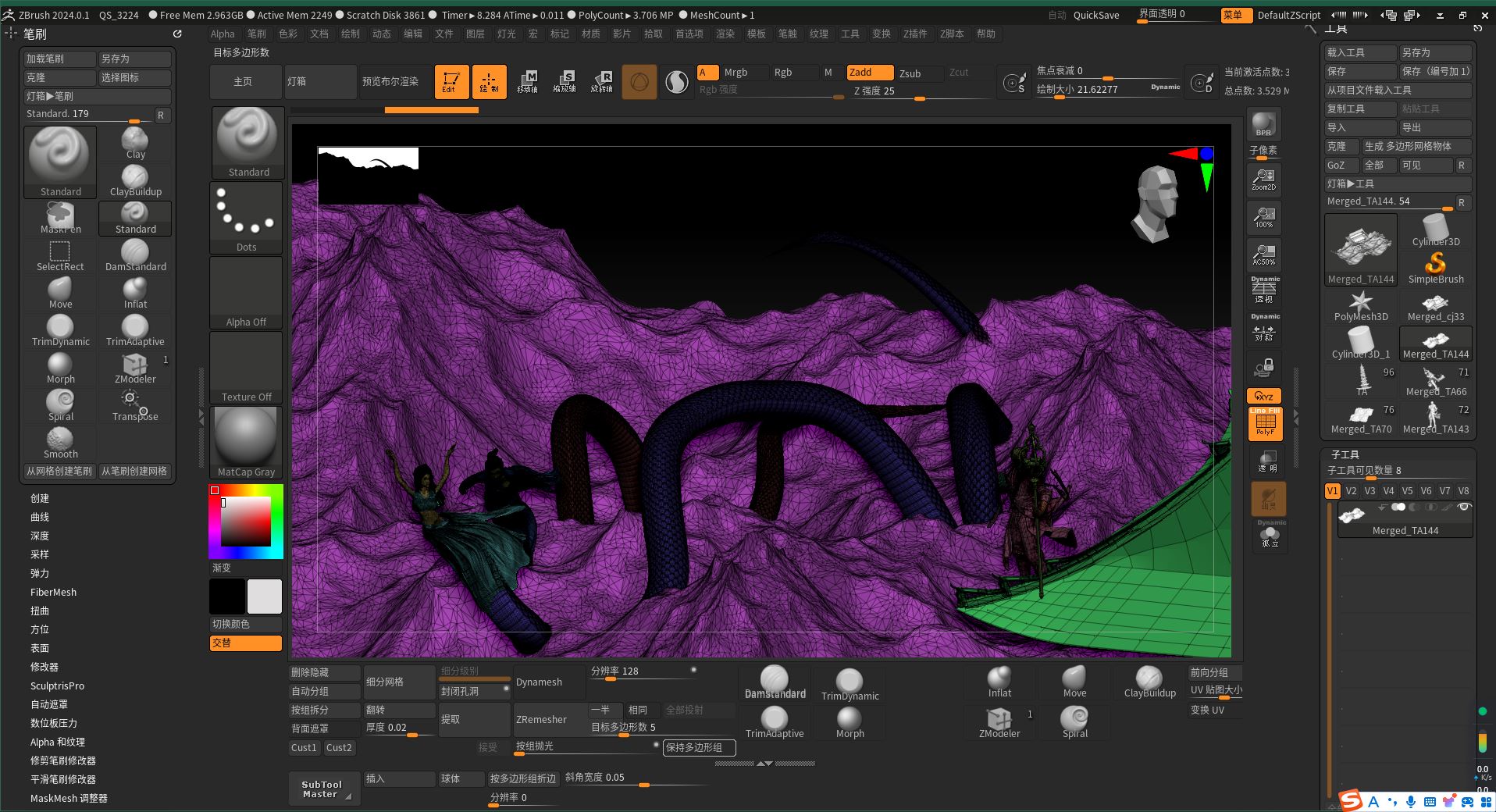Image resolution: width=1496 pixels, height=812 pixels.
Task: Open the Alpha menu
Action: [222, 34]
